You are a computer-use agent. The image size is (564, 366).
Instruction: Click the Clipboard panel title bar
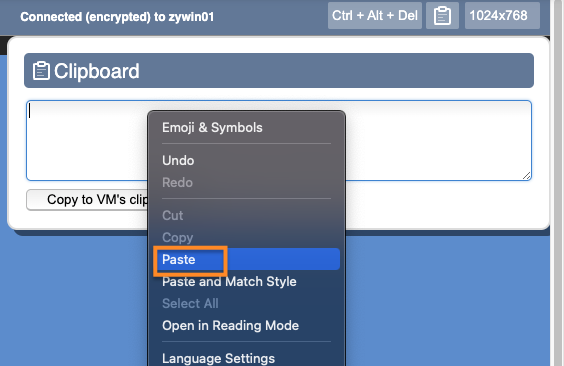coord(279,70)
